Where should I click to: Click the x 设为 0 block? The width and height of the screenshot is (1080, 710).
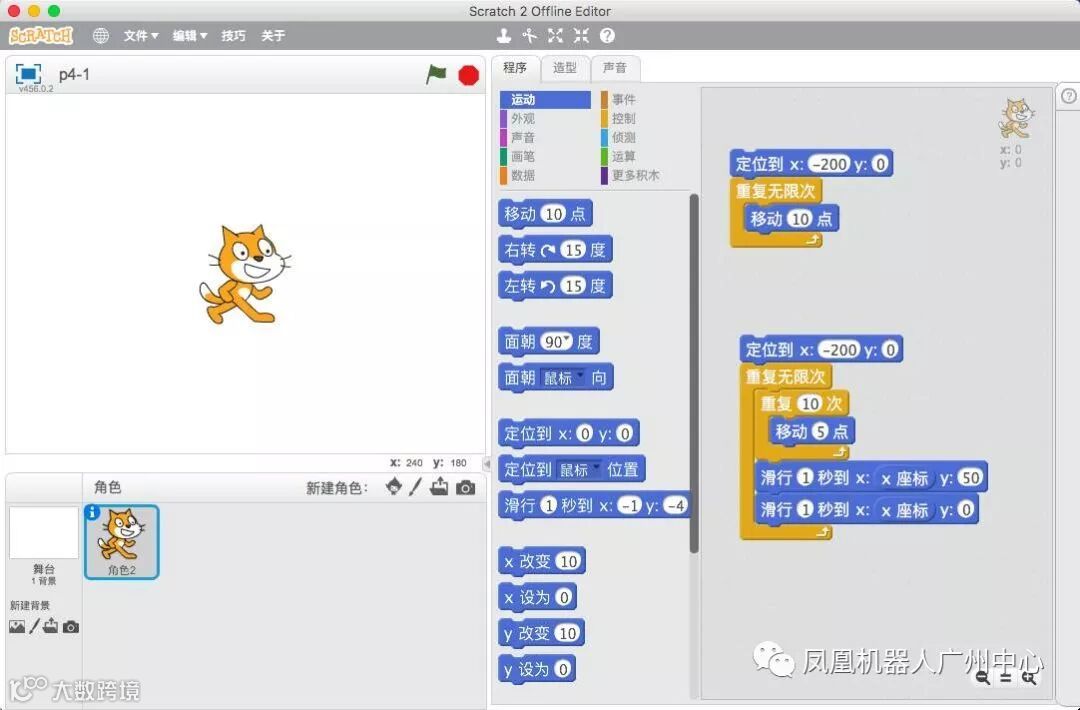coord(537,597)
